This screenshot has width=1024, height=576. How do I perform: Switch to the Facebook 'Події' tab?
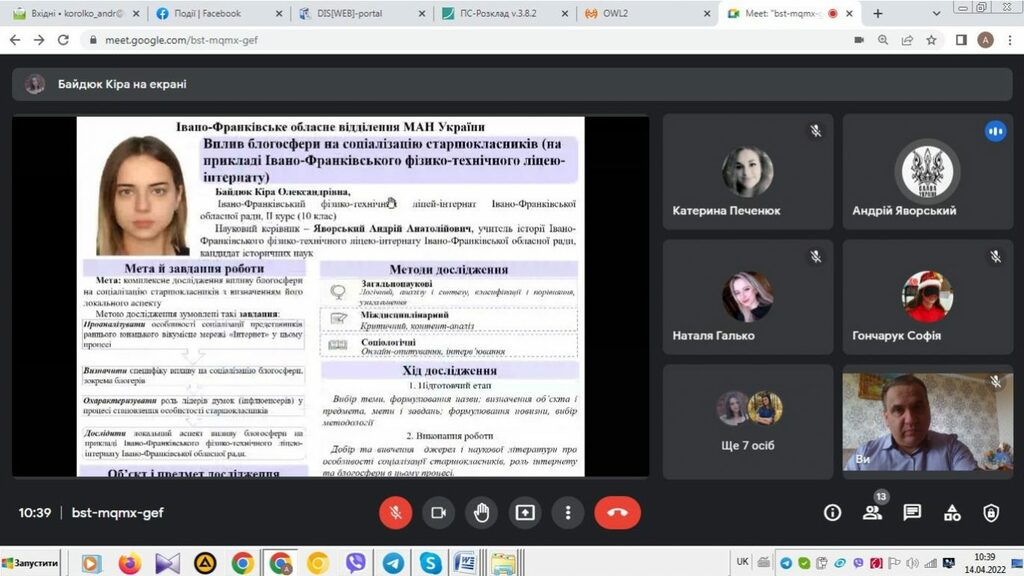[x=214, y=14]
